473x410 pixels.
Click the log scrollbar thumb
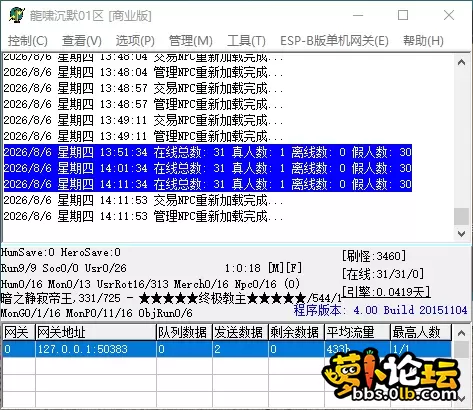[461, 217]
